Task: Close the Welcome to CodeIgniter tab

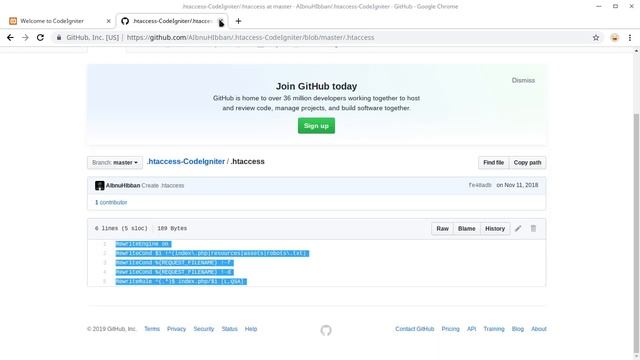Action: click(x=109, y=21)
